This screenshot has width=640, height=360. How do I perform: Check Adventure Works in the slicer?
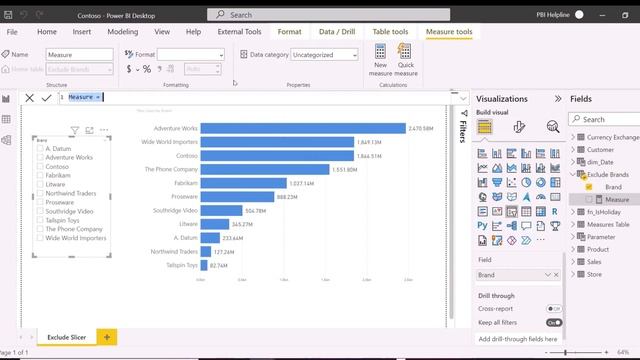tap(40, 157)
